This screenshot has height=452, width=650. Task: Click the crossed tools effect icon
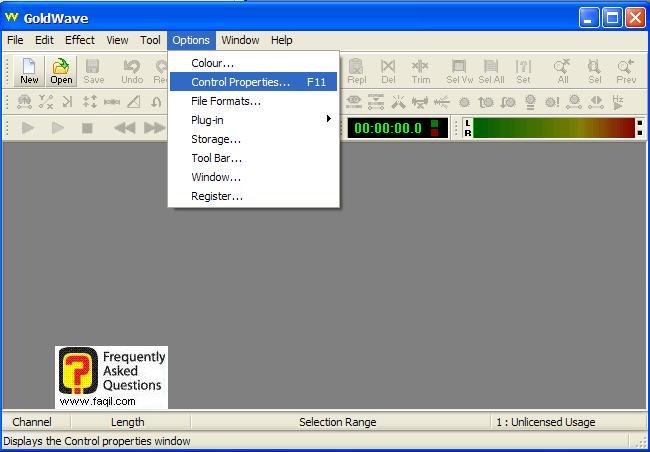coord(398,102)
